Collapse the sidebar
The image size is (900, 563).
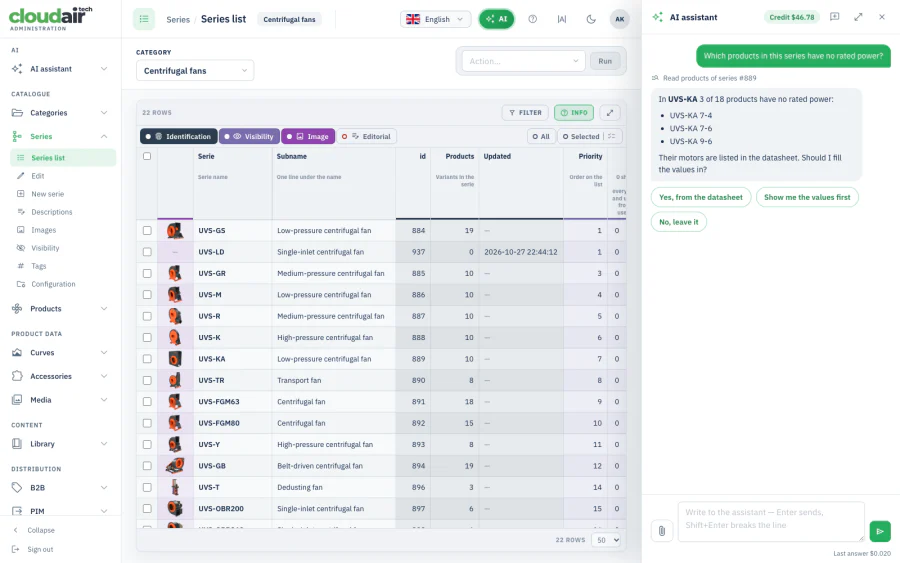click(x=41, y=530)
